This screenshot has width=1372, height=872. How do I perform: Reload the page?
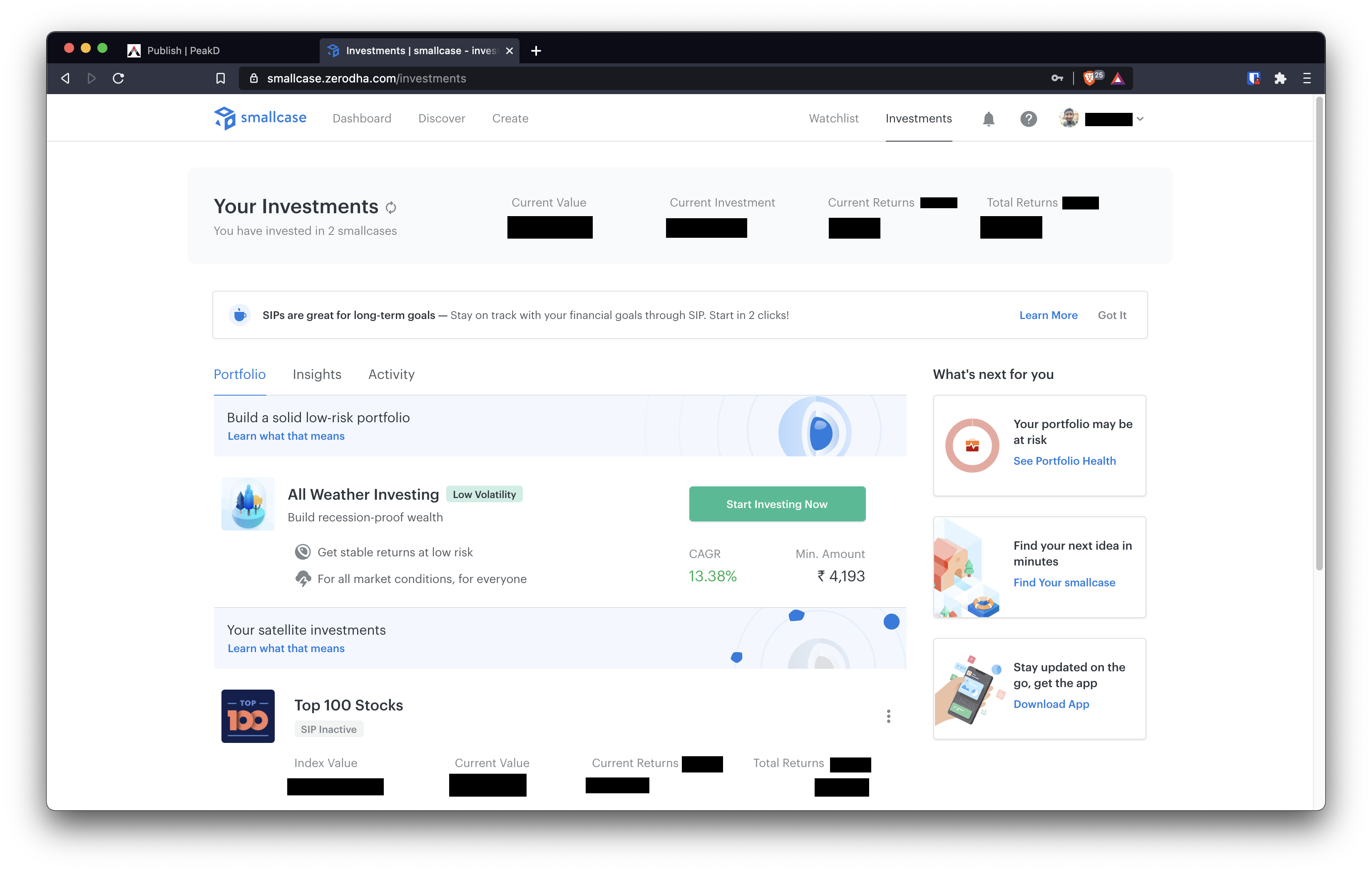coord(118,78)
